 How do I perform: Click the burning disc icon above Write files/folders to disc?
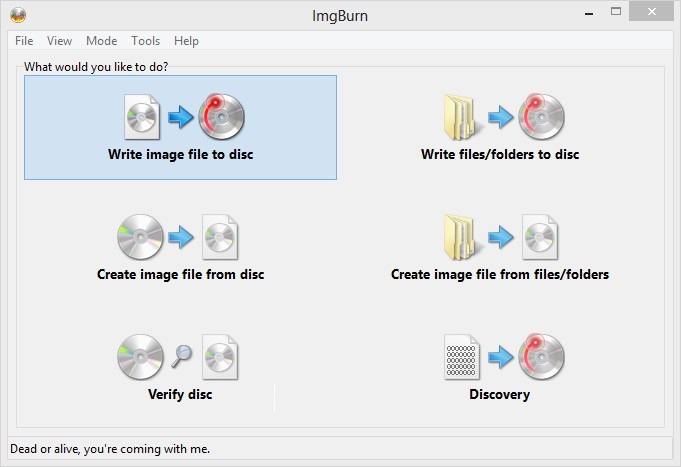541,116
